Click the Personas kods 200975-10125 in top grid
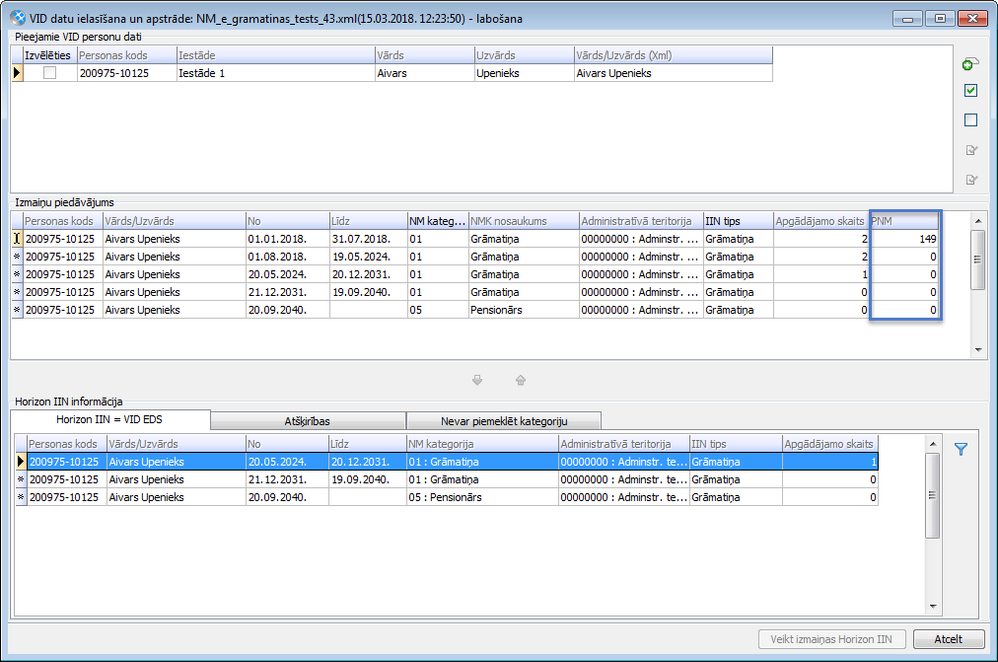The image size is (998, 662). pyautogui.click(x=127, y=73)
